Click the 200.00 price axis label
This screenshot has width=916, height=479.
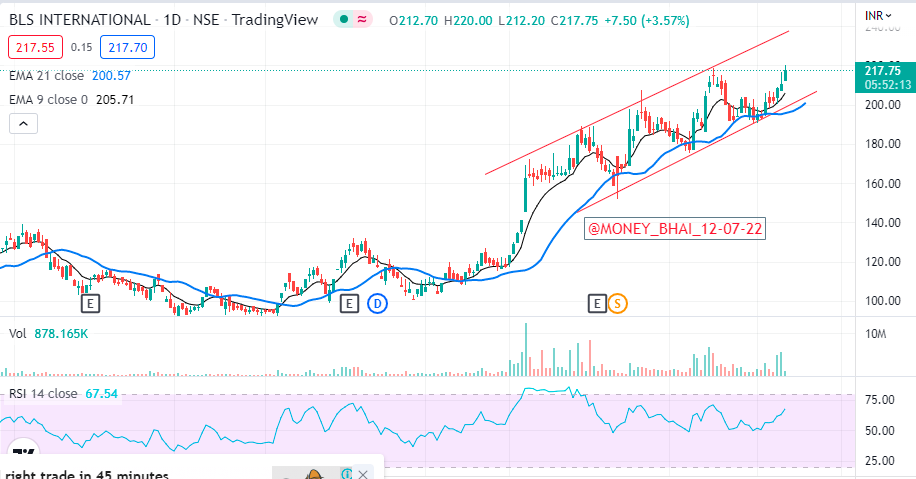click(883, 105)
